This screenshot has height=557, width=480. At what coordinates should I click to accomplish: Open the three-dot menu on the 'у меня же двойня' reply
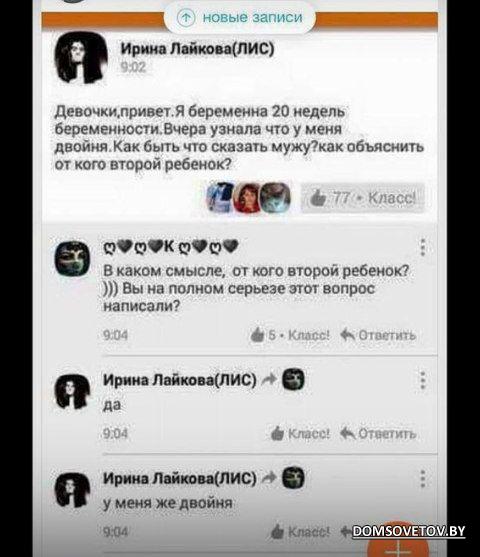pyautogui.click(x=422, y=478)
